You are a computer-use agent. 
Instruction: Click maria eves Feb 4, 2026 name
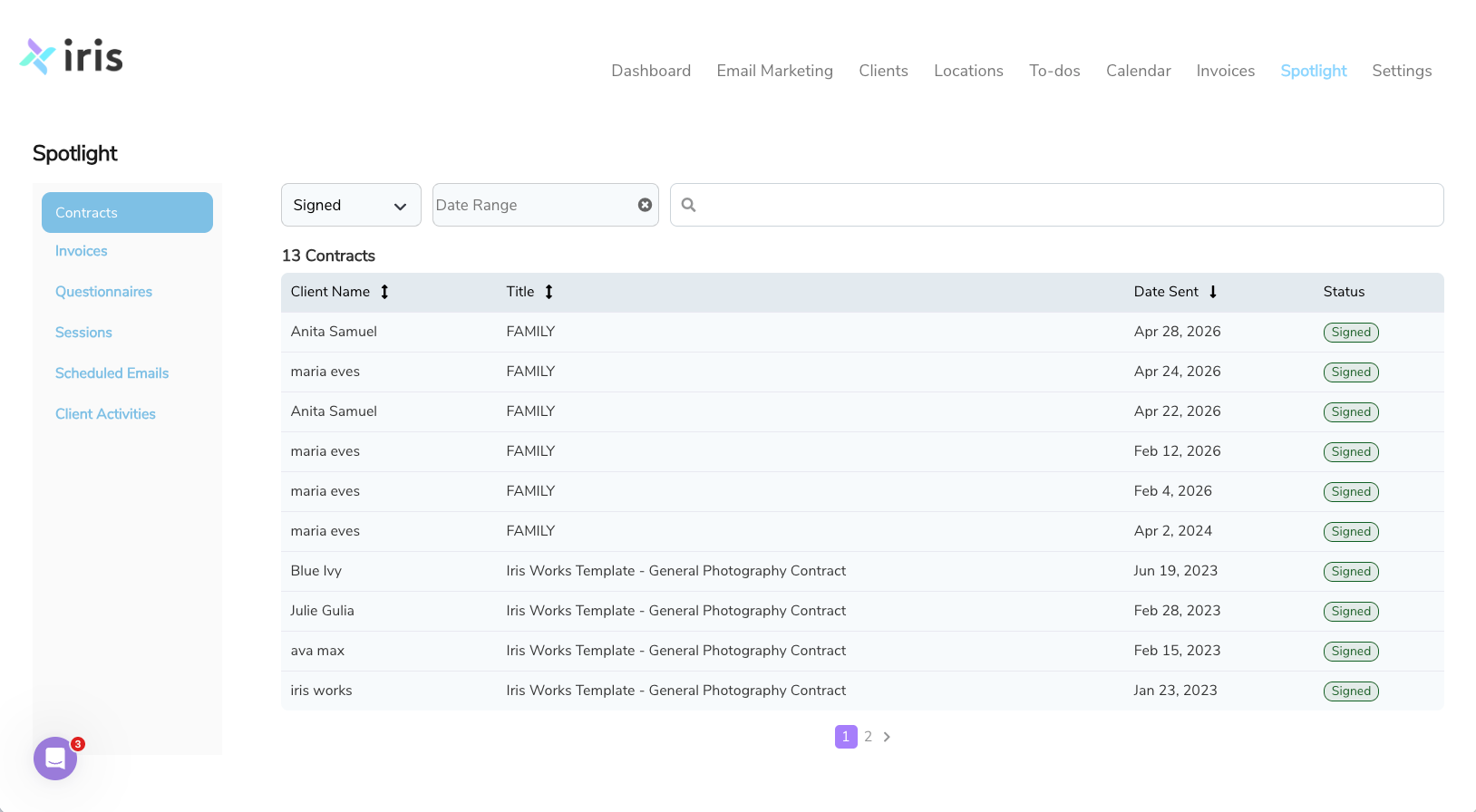[x=325, y=491]
